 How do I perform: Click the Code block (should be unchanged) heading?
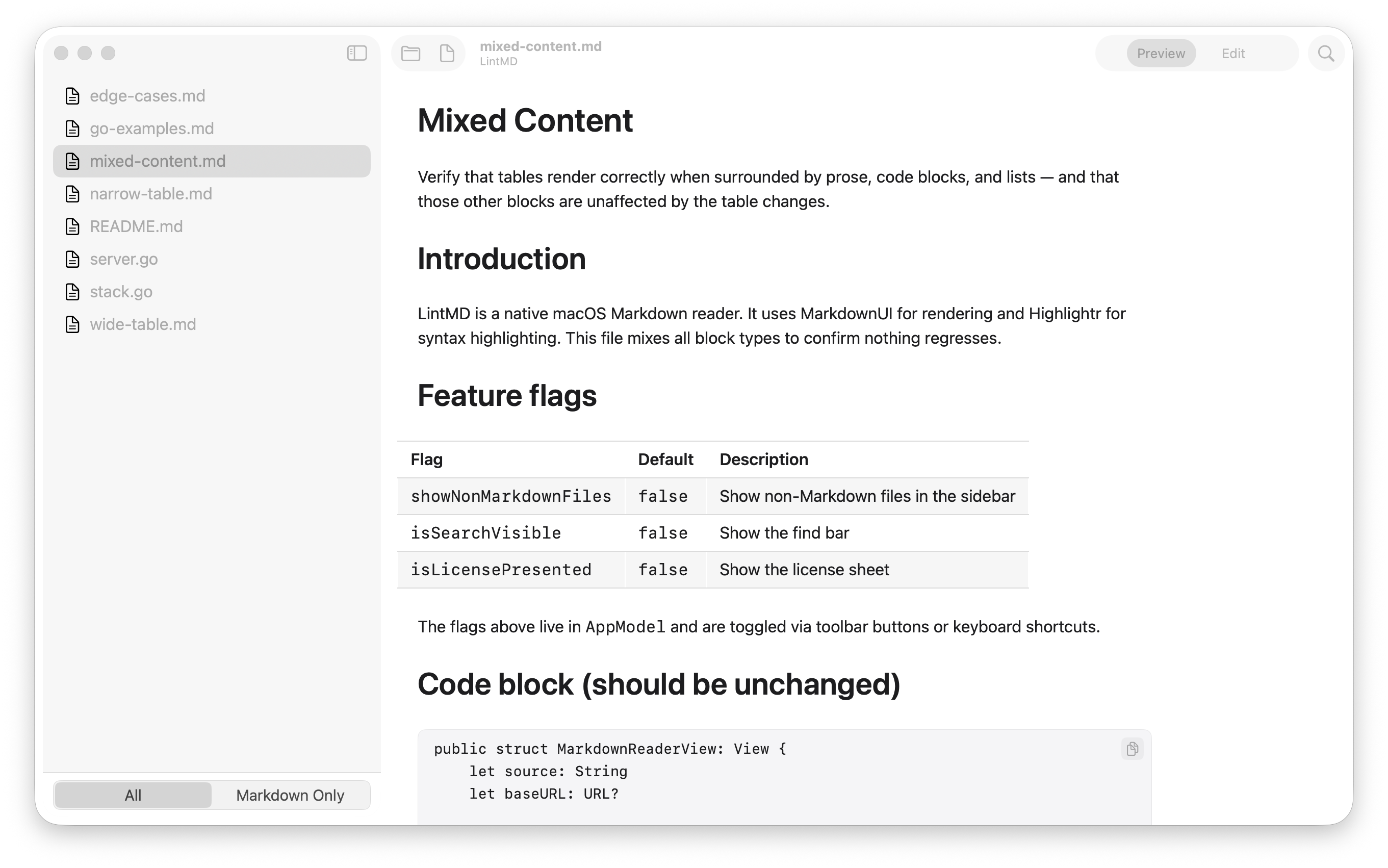[x=658, y=684]
